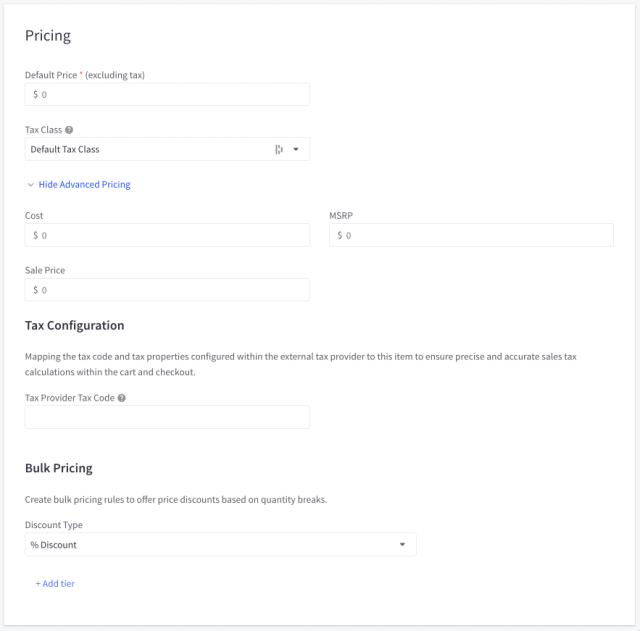Click the Tax Class dropdown arrow
This screenshot has height=631, width=640.
(x=296, y=150)
